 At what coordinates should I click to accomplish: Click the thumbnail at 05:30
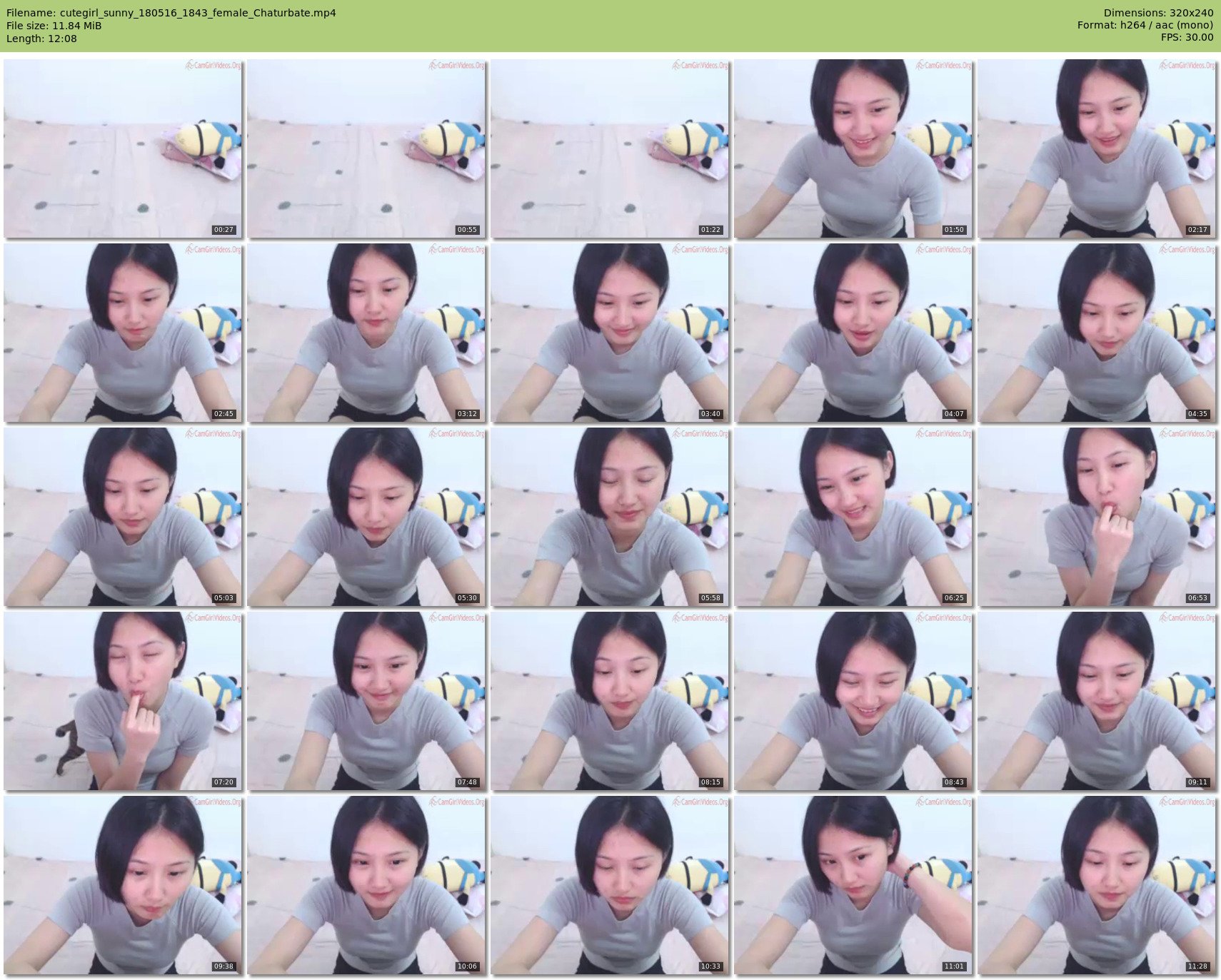coord(366,517)
